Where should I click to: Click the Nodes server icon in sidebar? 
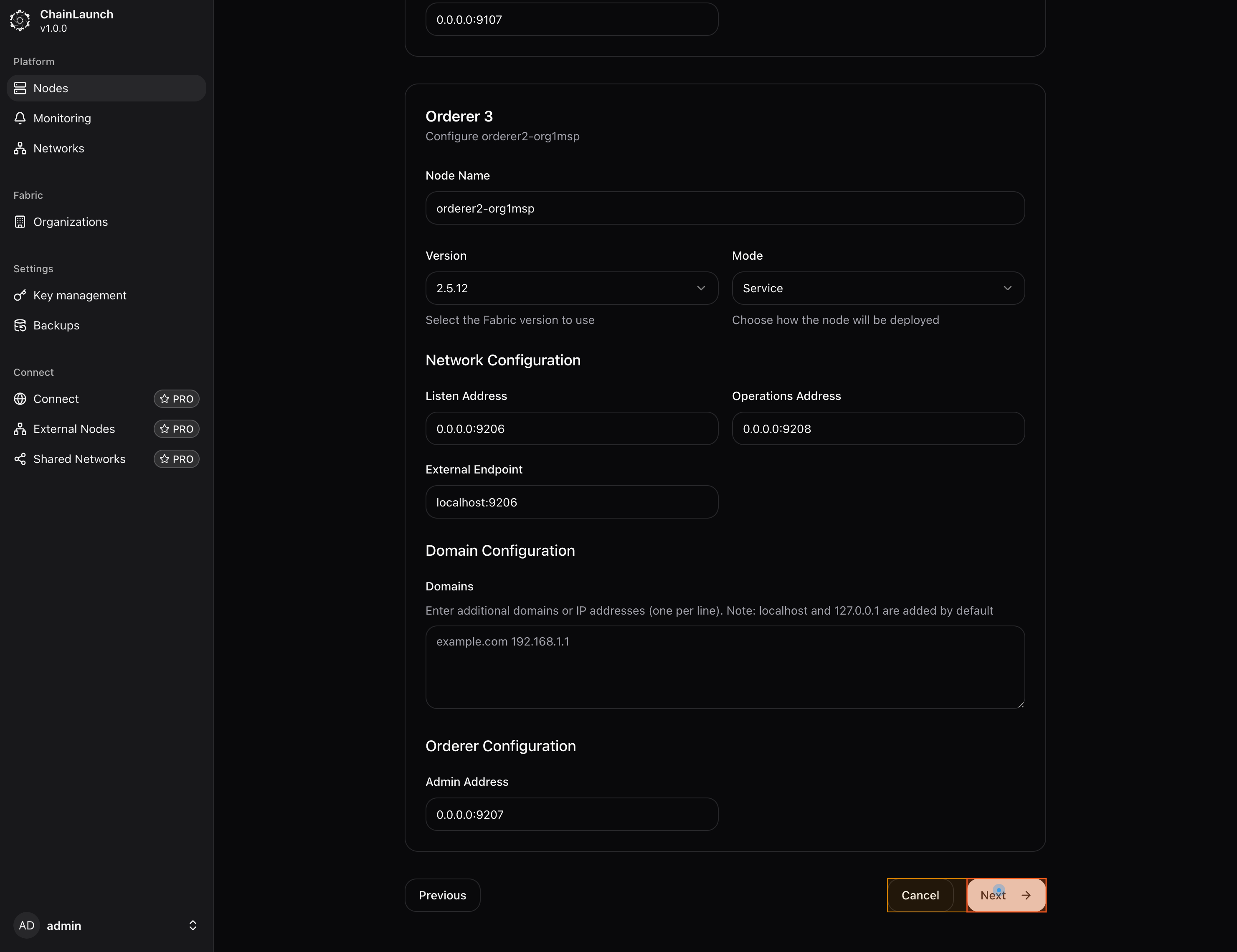click(x=20, y=88)
